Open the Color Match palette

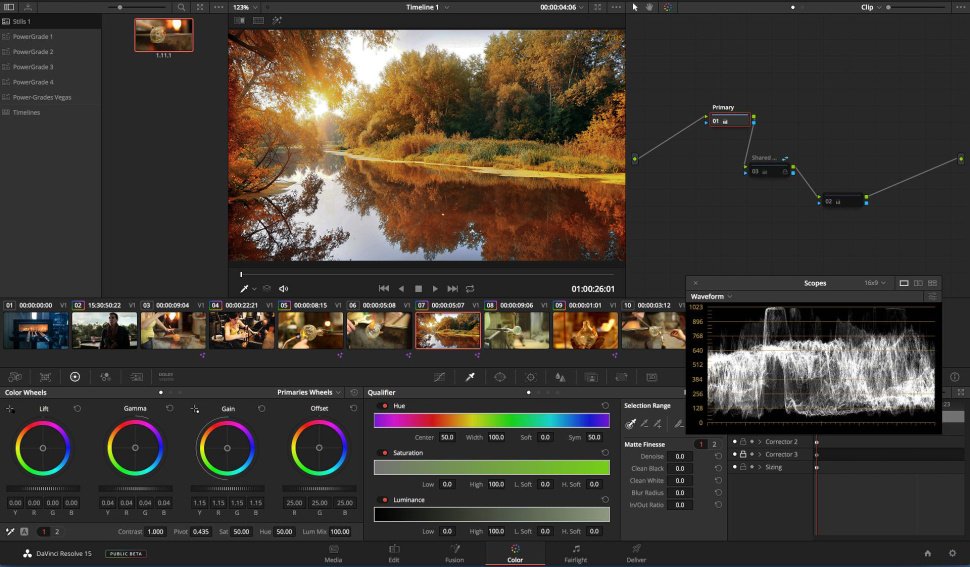[x=45, y=377]
